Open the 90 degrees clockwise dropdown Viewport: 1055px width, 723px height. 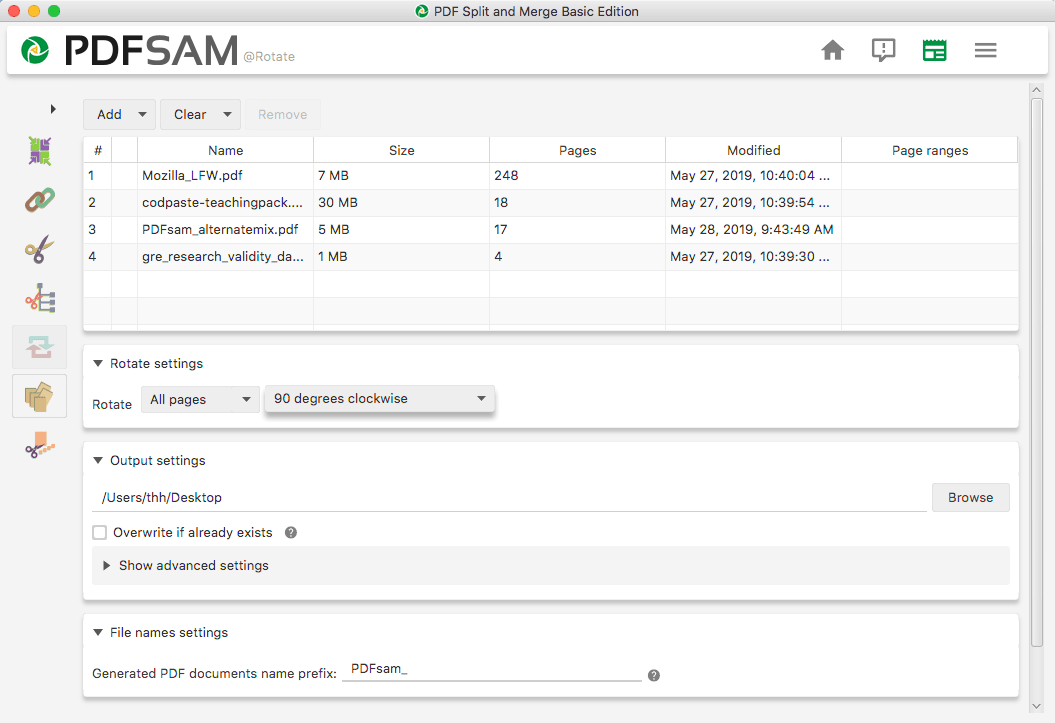click(x=379, y=399)
